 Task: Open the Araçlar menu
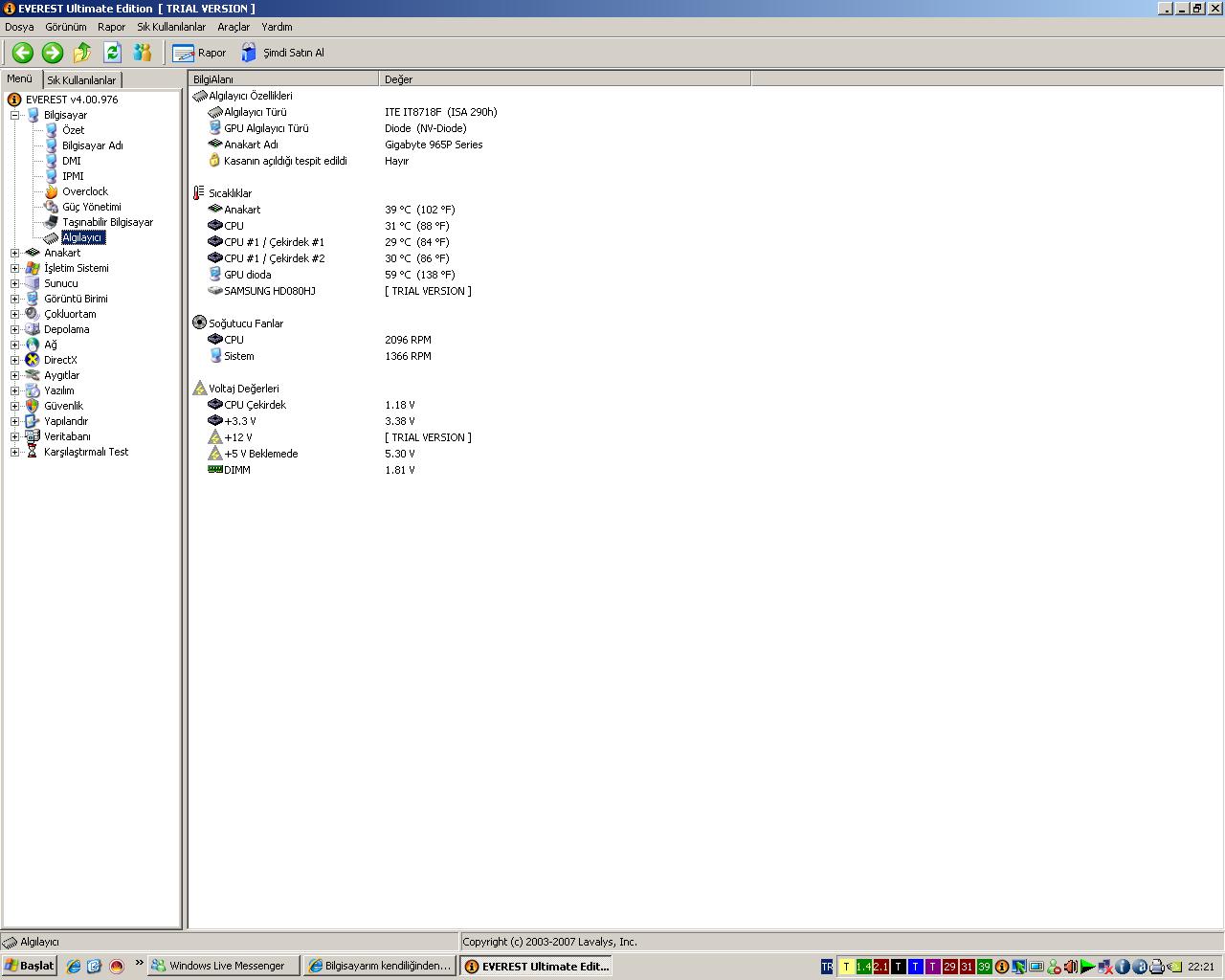click(234, 27)
